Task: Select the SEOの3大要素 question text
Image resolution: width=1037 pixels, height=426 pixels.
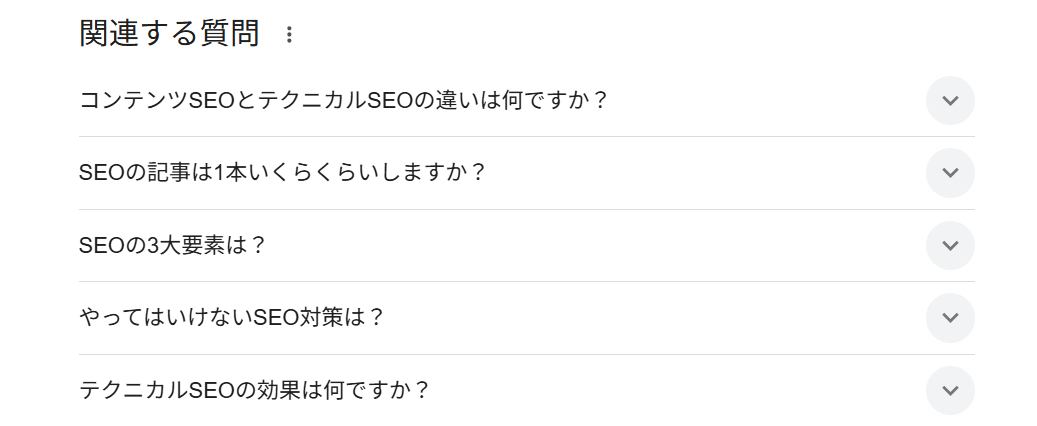Action: [x=172, y=246]
